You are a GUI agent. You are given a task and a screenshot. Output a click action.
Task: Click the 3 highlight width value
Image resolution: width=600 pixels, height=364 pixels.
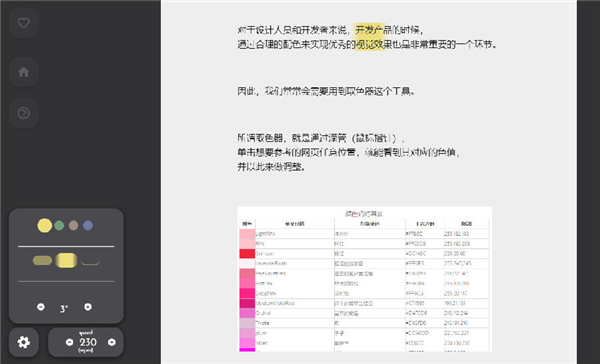[x=64, y=309]
